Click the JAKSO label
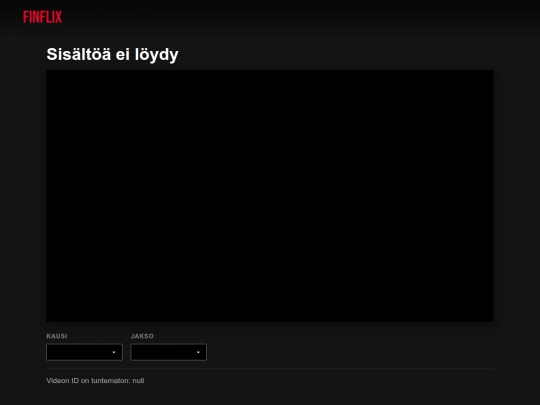This screenshot has height=405, width=540. pos(142,336)
